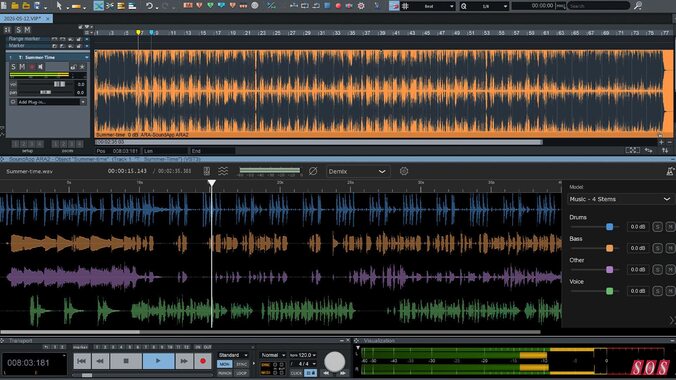Switch to the 2020-05-12.VIP project tab
Viewport: 676px width, 380px height.
(26, 19)
